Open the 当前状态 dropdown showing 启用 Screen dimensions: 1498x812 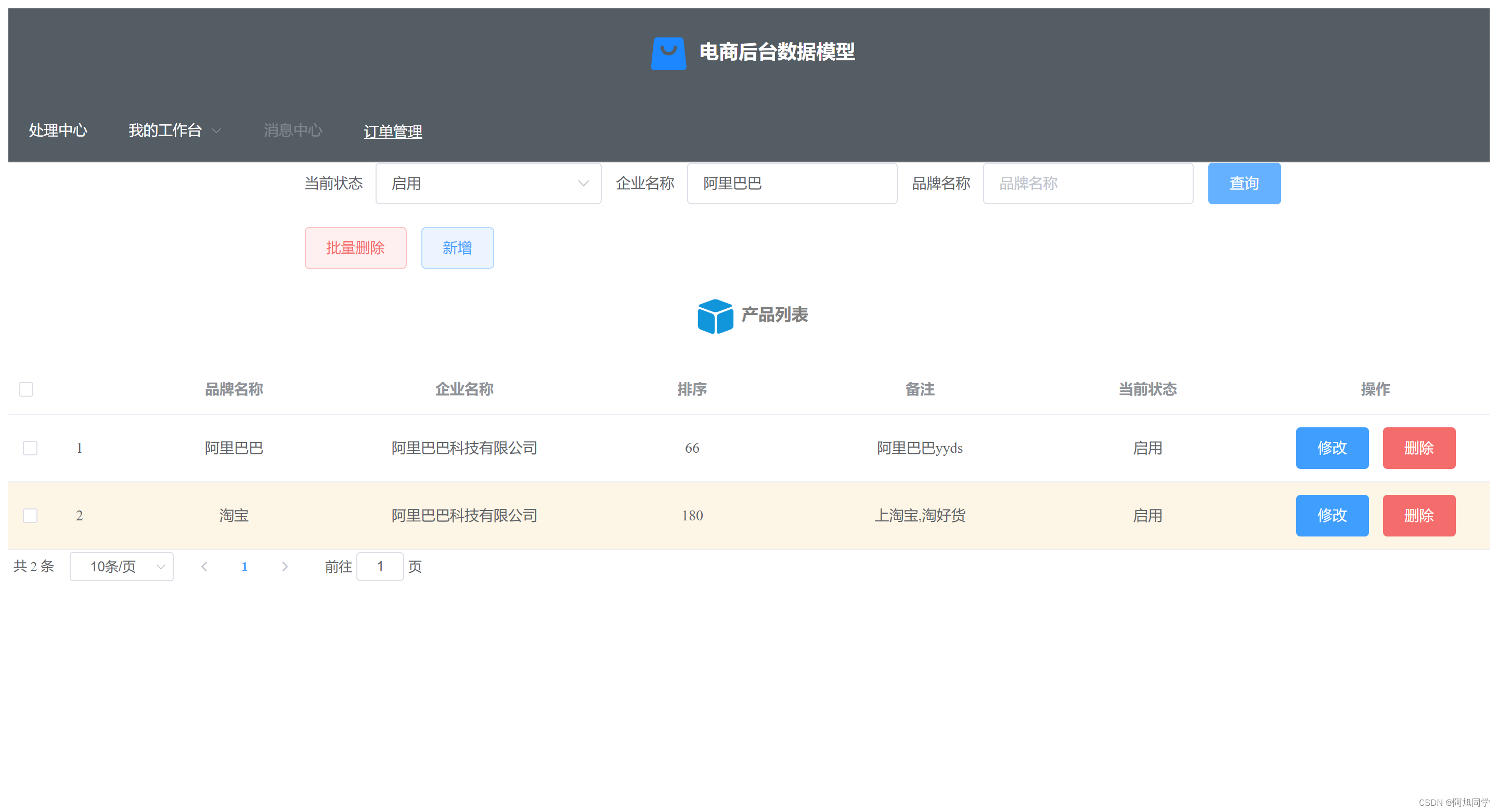point(488,183)
